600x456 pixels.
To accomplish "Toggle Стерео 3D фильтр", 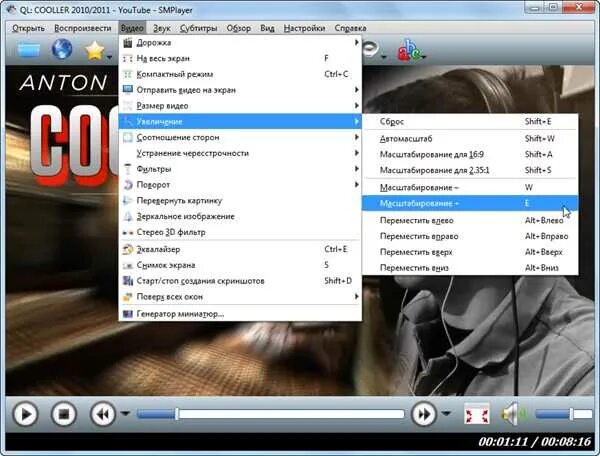I will coord(240,232).
